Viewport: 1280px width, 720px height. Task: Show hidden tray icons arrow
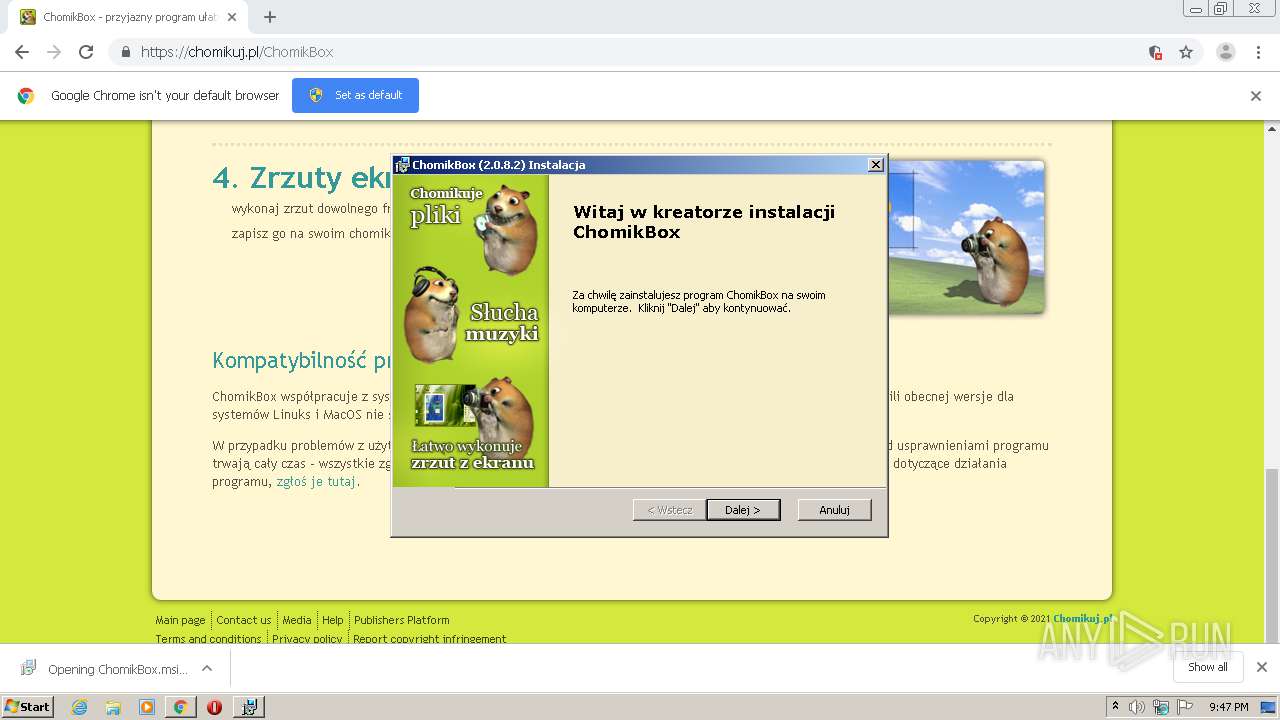click(x=1115, y=707)
